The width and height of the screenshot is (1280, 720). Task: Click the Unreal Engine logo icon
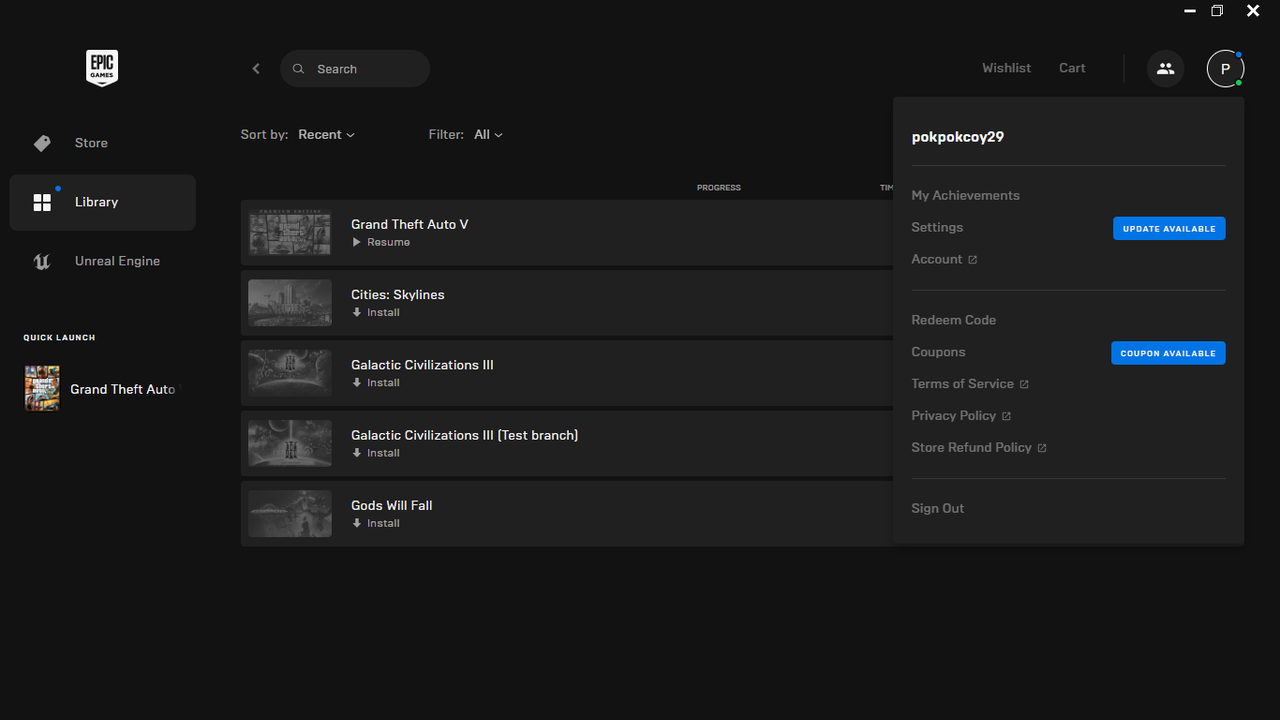click(x=42, y=262)
